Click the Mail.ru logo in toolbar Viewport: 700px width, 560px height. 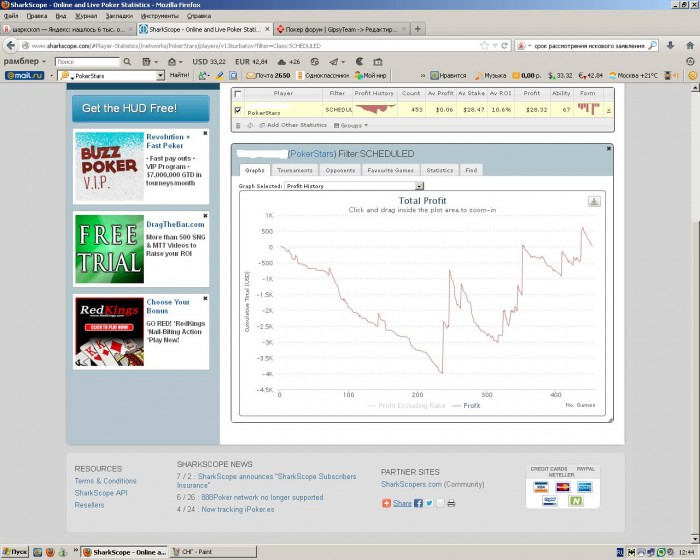(24, 75)
